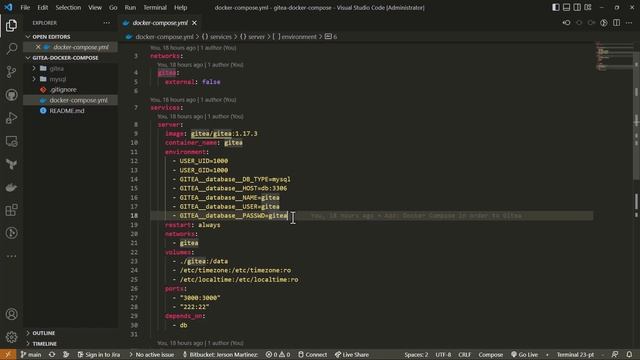Click the remote window indicator in status bar

pos(8,354)
